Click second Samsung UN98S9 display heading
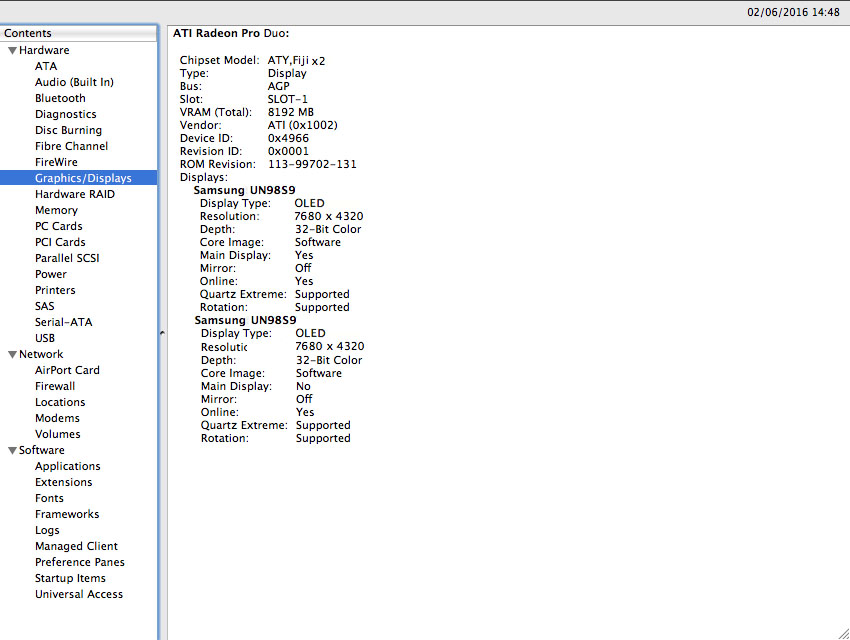This screenshot has height=640, width=850. coord(246,320)
